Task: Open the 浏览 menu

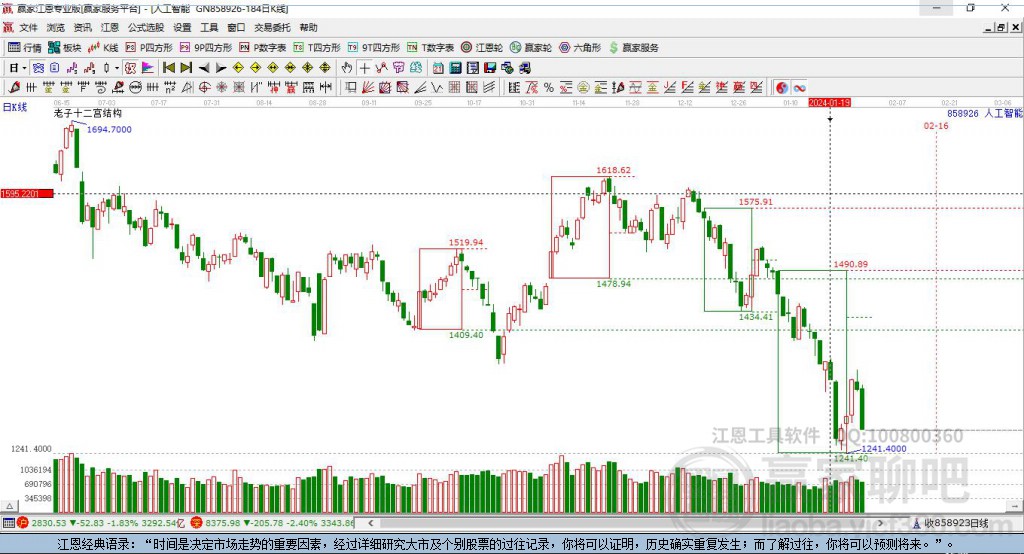Action: (x=56, y=27)
